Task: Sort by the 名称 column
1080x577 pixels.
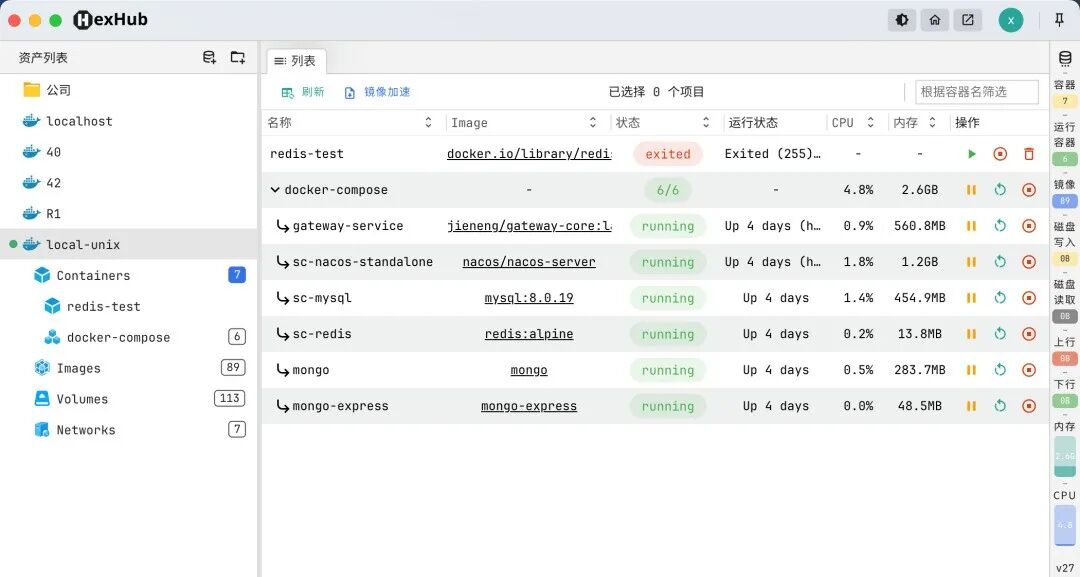Action: click(428, 123)
